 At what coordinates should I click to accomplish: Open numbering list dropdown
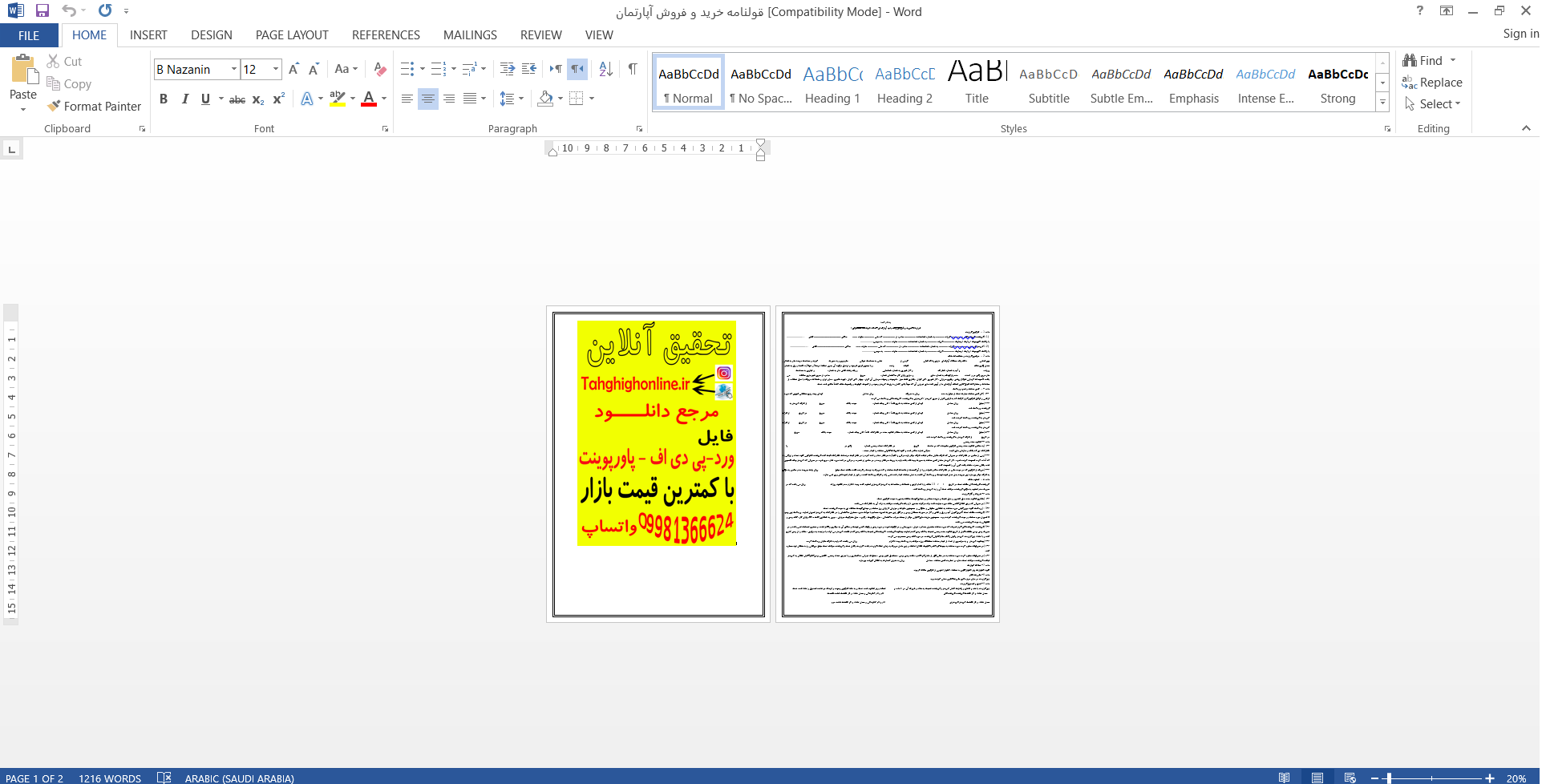click(454, 69)
